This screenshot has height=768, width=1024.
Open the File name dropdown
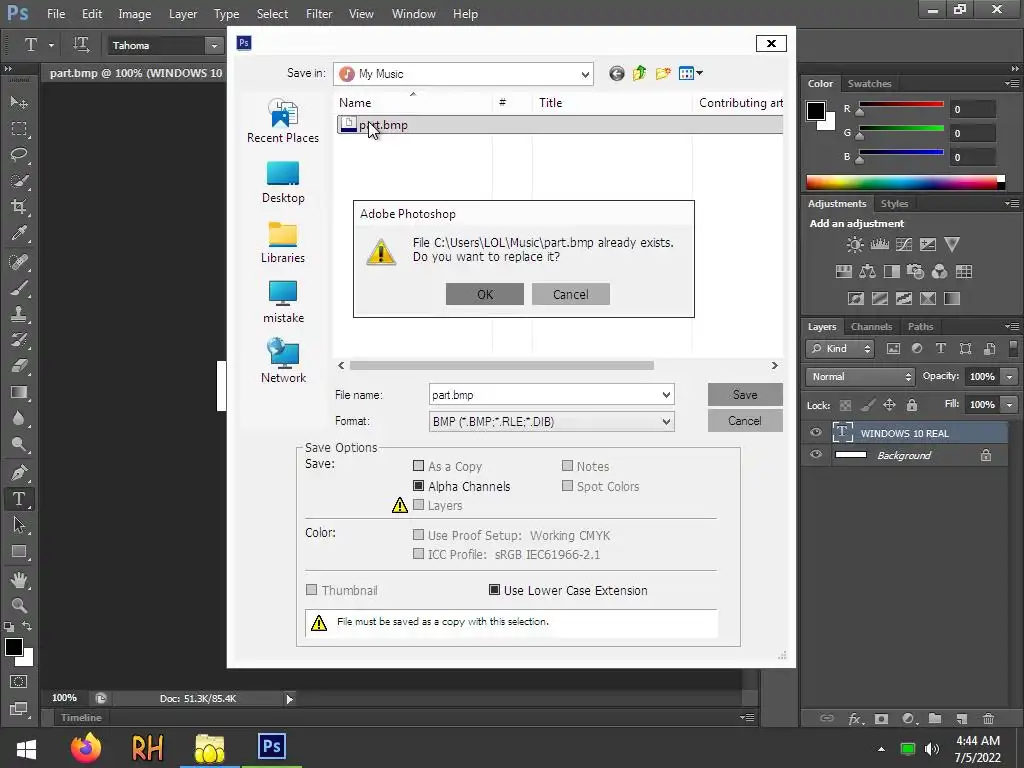666,394
